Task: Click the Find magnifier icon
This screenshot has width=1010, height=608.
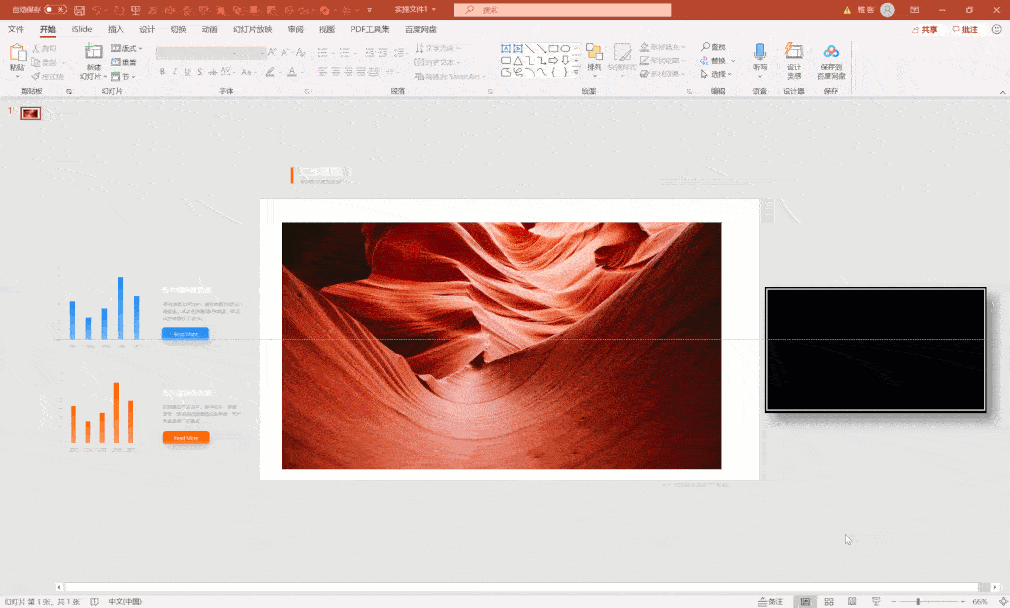Action: point(706,47)
